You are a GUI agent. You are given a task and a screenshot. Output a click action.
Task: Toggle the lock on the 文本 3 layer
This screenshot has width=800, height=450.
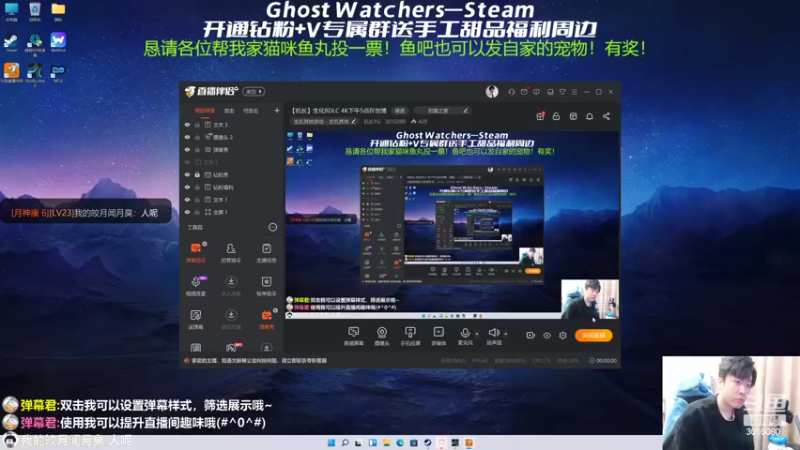coord(197,124)
